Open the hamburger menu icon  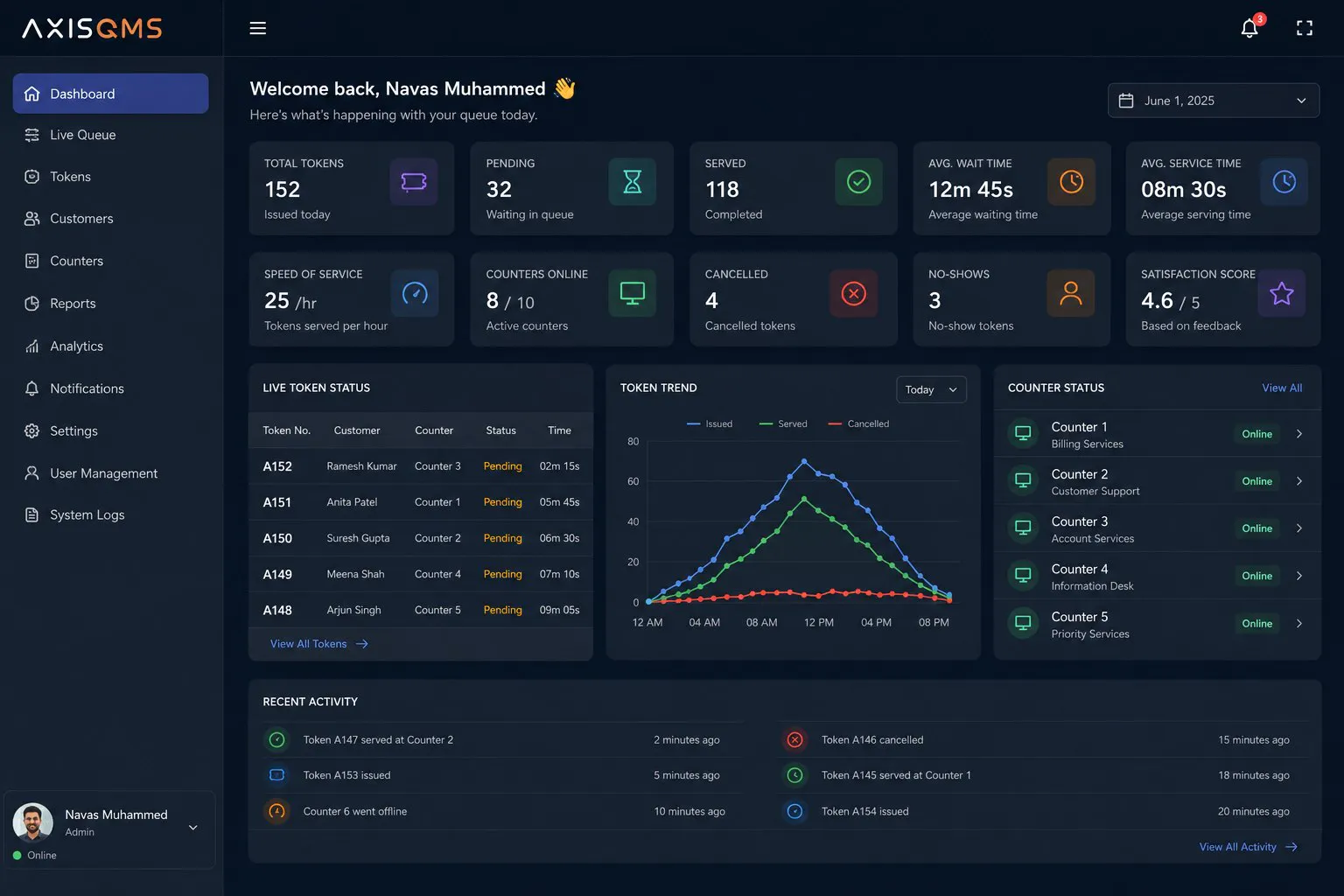click(x=257, y=28)
